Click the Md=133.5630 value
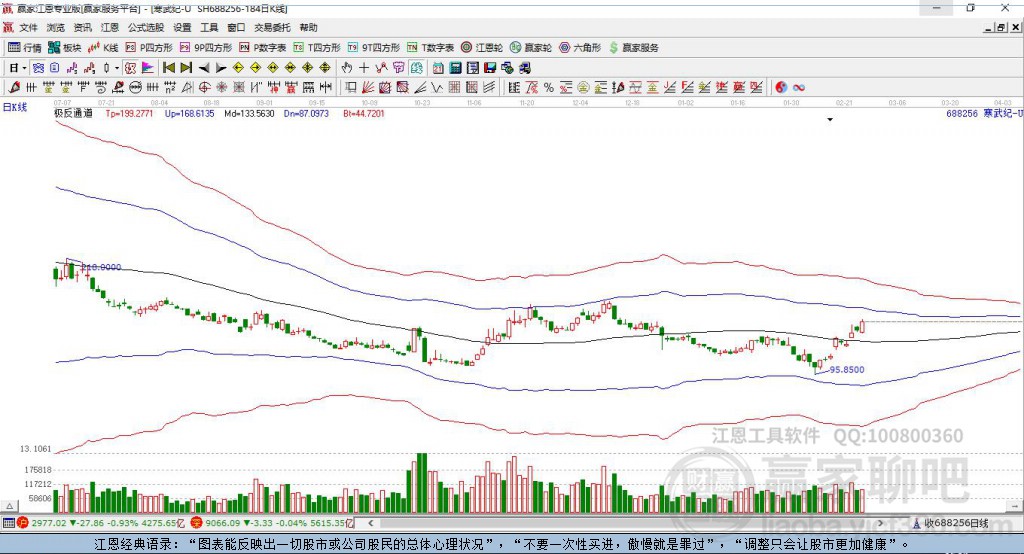 tap(249, 113)
